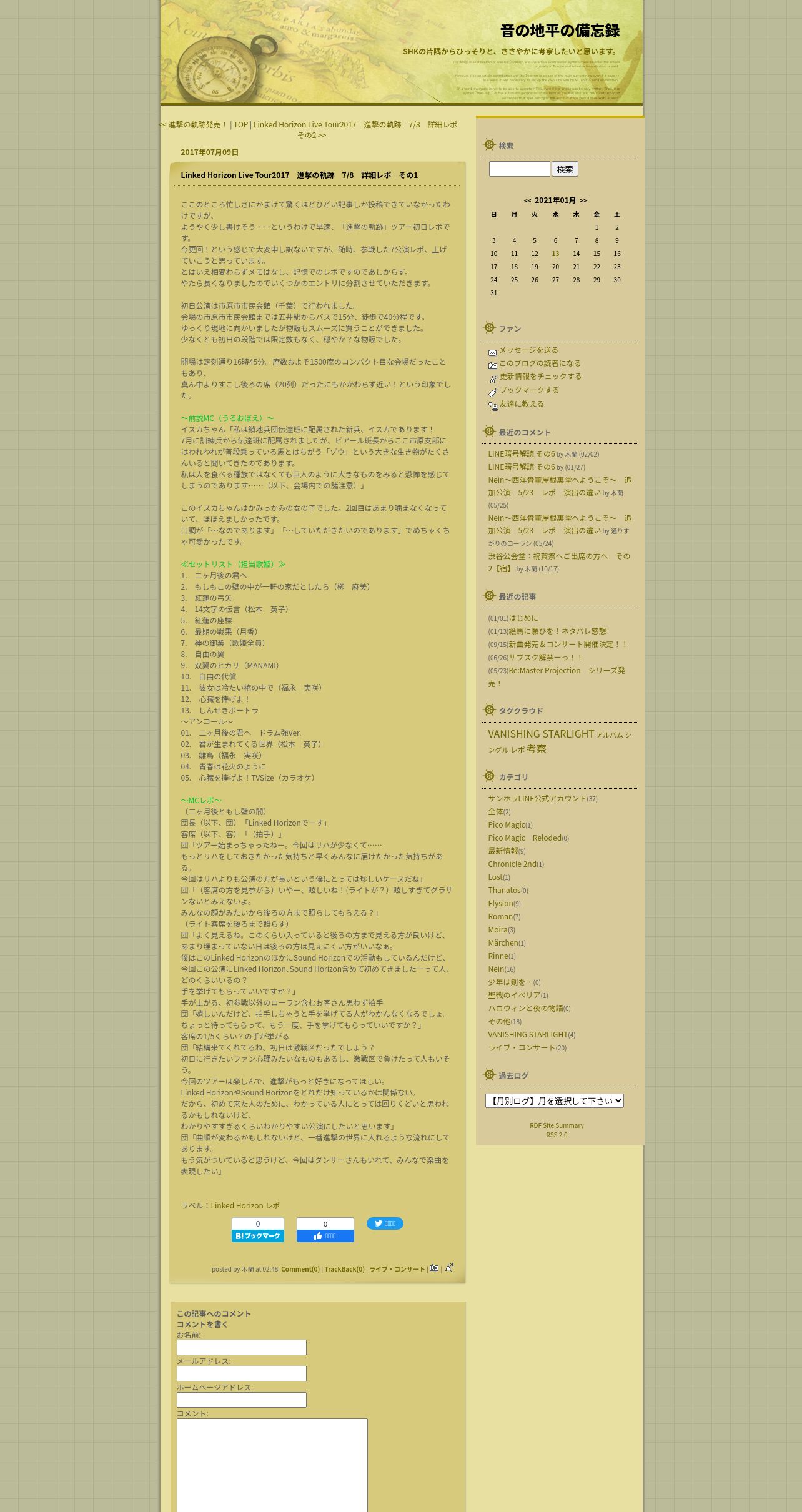Open category 最新情報
802x1512 pixels.
point(503,851)
